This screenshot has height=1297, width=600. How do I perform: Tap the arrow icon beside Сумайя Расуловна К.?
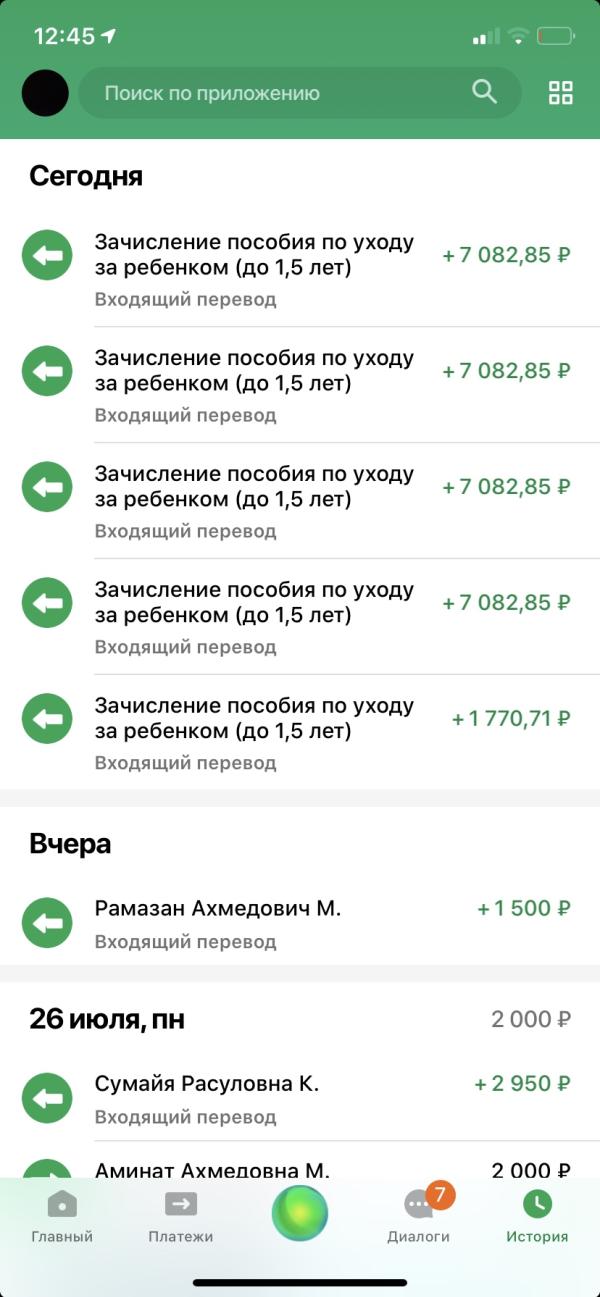[47, 1098]
